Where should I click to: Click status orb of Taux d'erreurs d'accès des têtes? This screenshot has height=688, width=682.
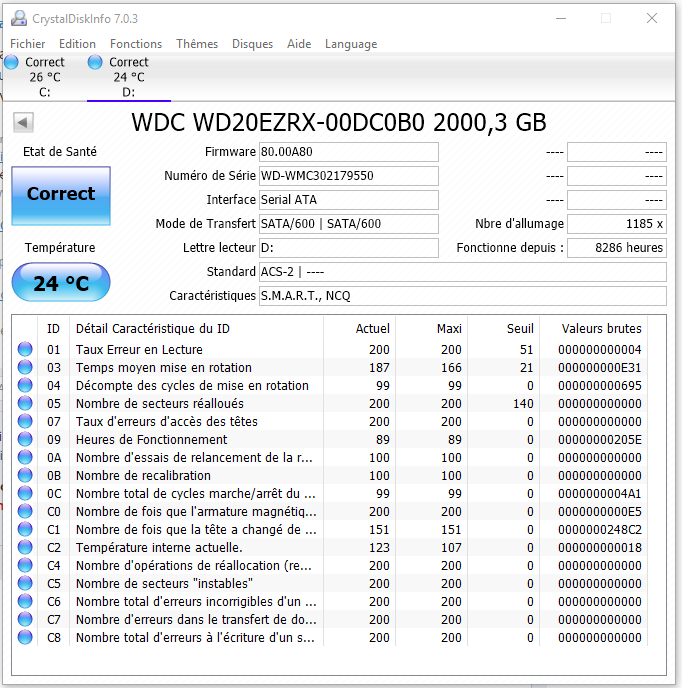pos(25,421)
